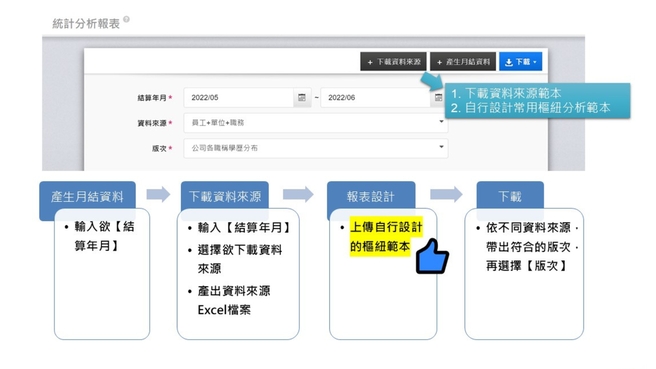Expand the 版次 dropdown
Screen dimensions: 656x369
[316, 148]
